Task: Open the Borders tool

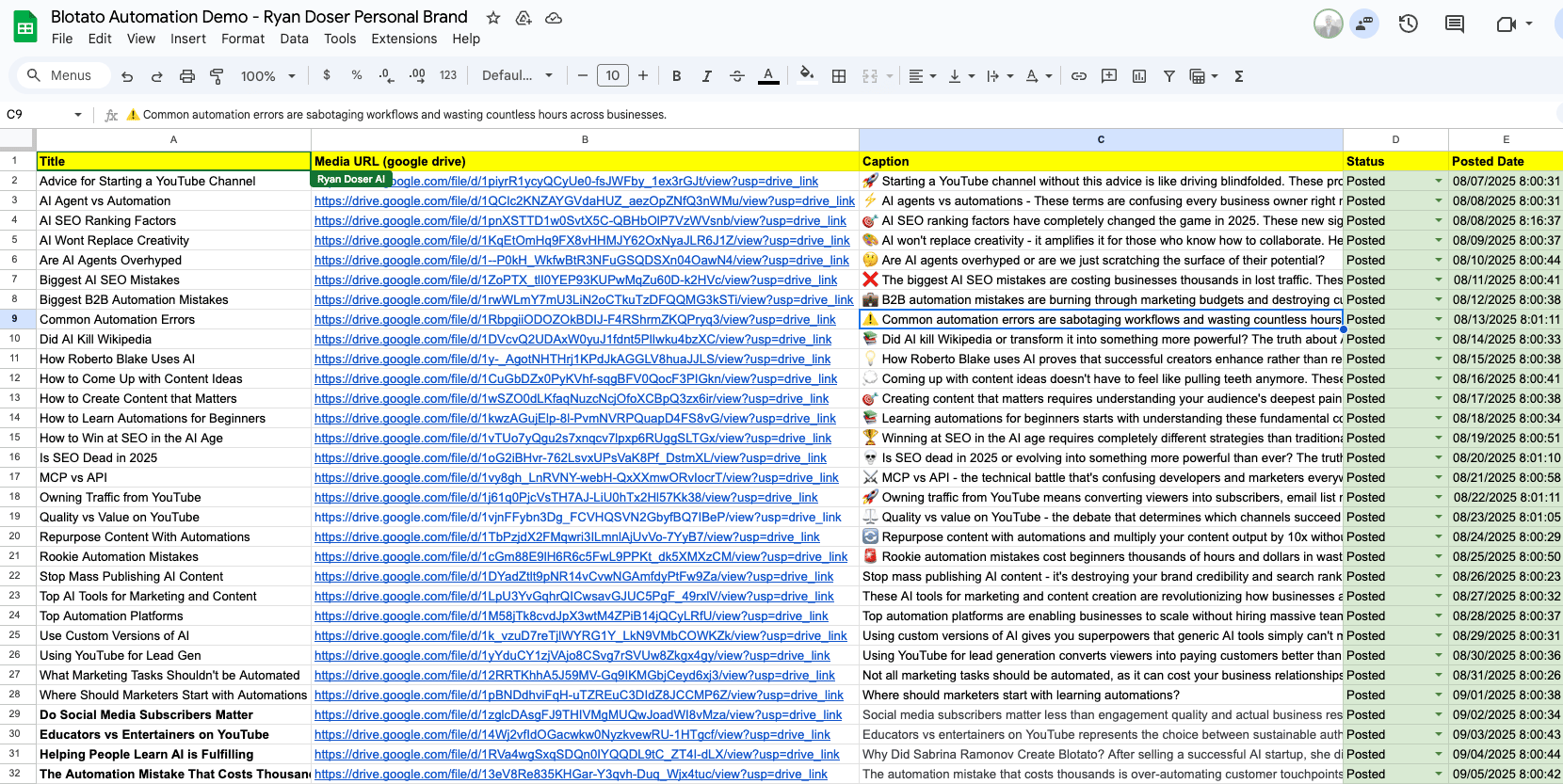Action: tap(839, 76)
